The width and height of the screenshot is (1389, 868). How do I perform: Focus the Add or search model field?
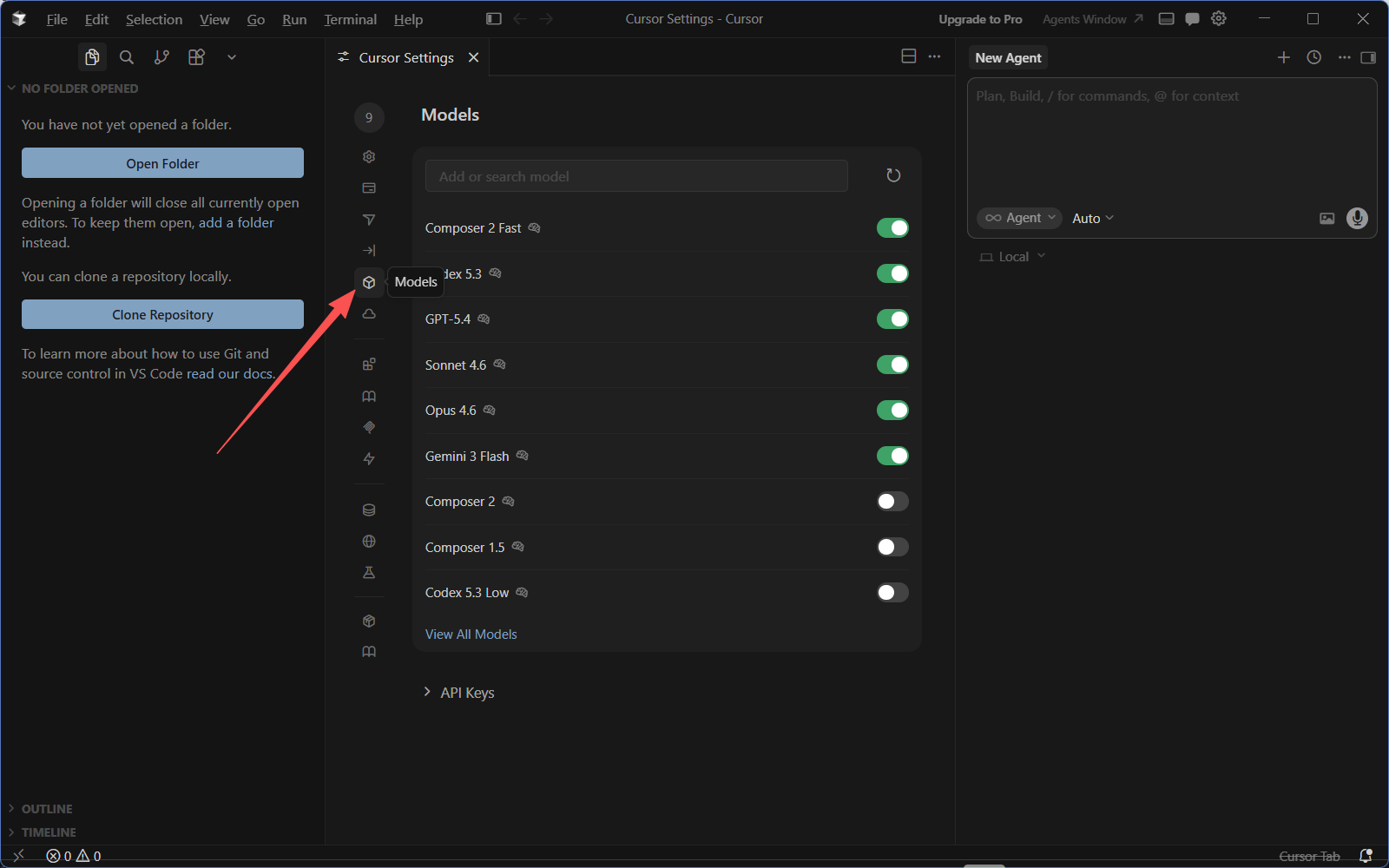pyautogui.click(x=636, y=176)
